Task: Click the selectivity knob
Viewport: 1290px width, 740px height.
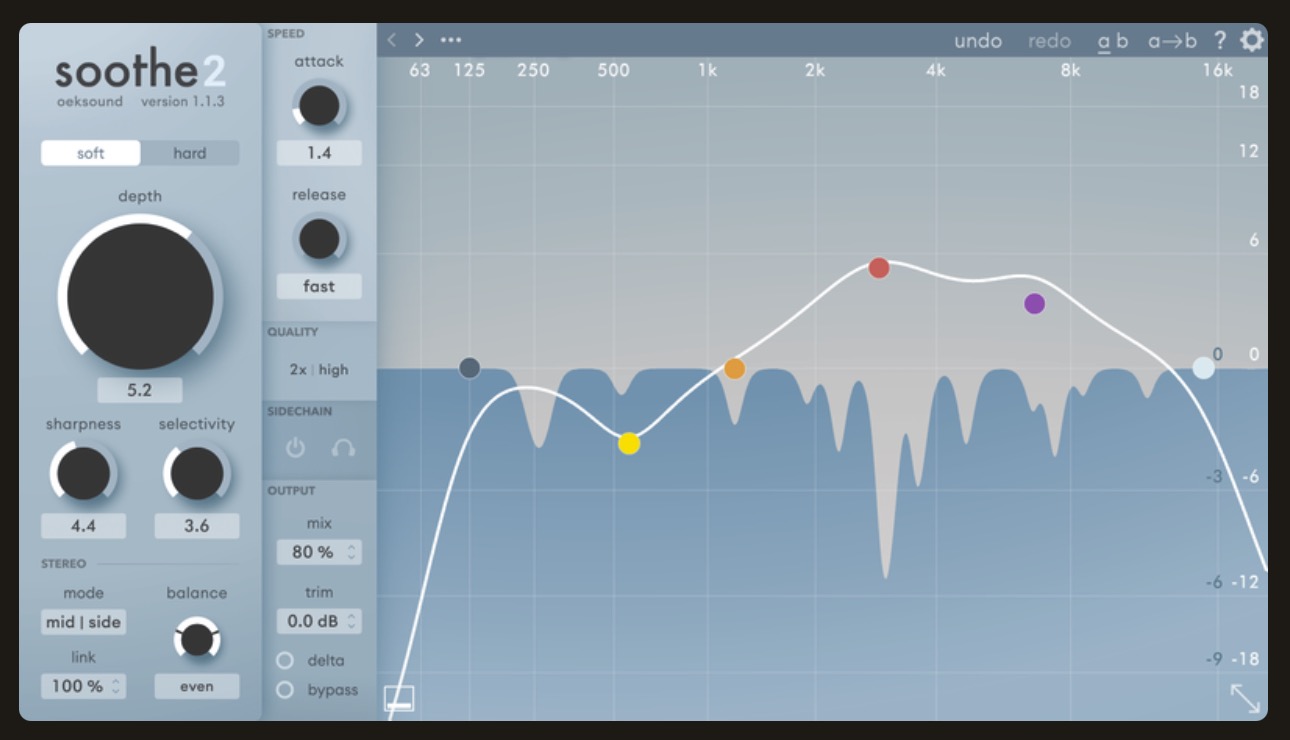Action: (197, 473)
